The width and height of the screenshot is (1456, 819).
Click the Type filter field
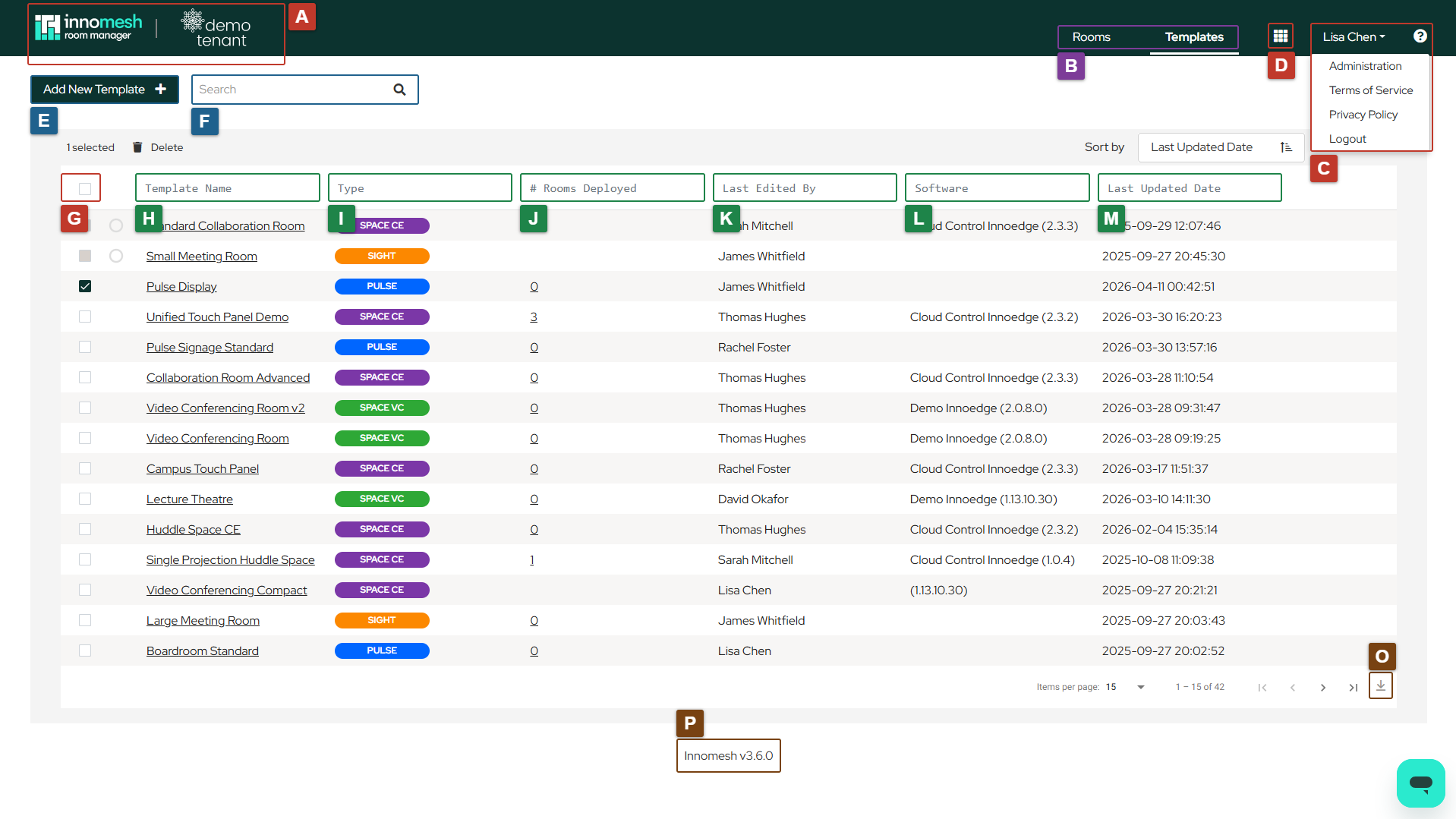pos(420,188)
